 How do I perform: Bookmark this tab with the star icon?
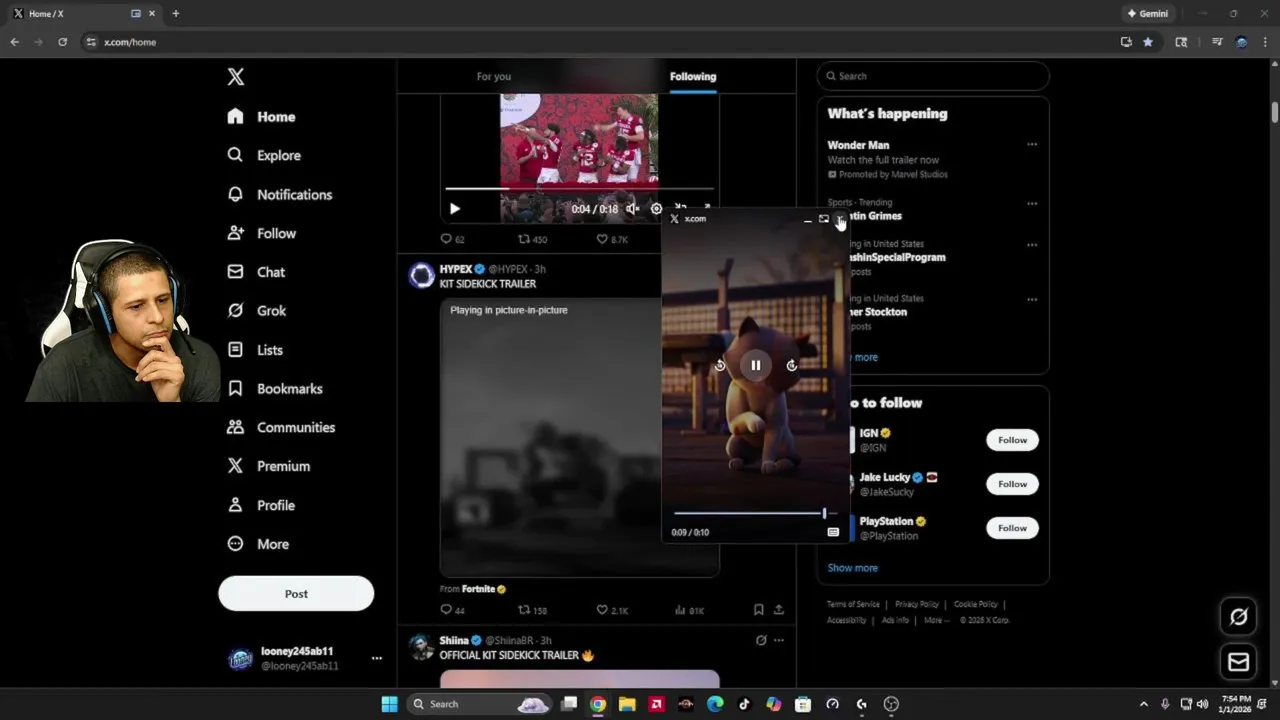1148,42
